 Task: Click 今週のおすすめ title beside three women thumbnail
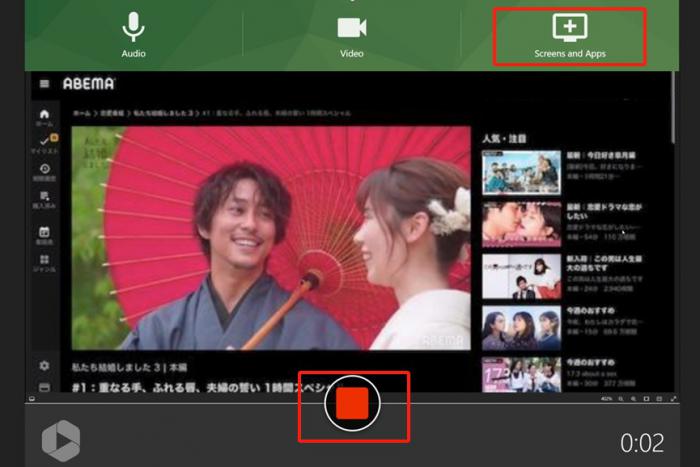click(x=591, y=310)
